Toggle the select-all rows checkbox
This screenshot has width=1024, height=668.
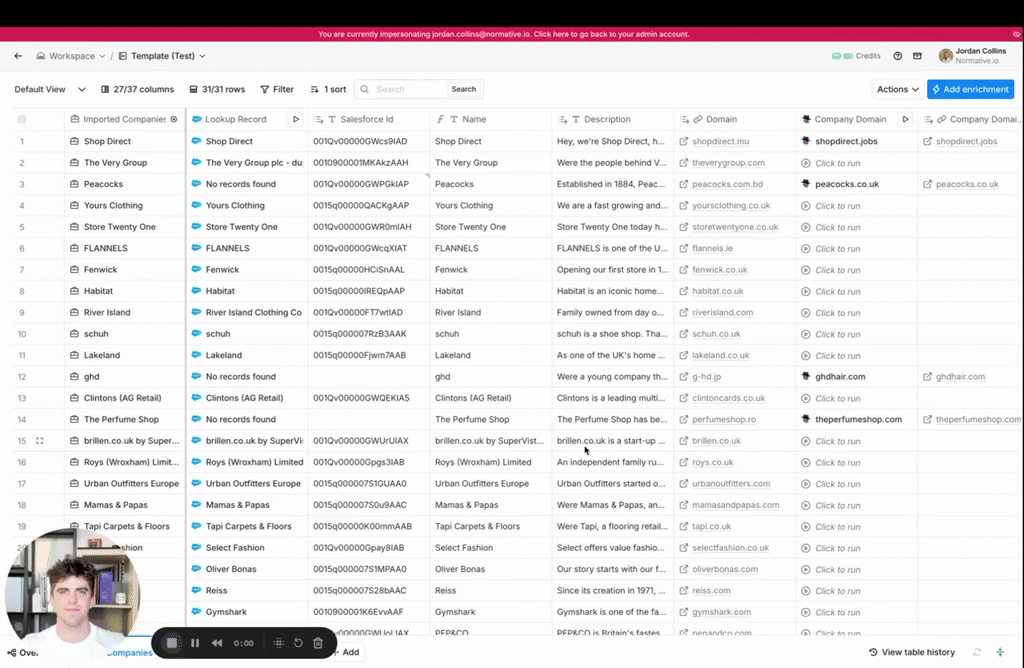[x=22, y=119]
